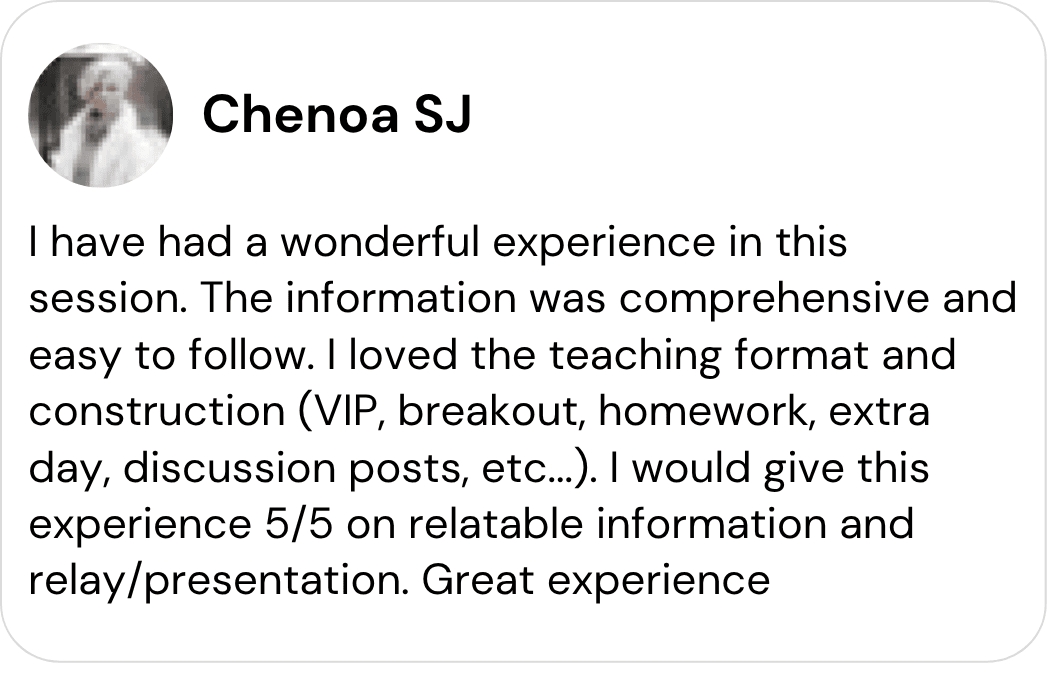Viewport: 1047px width, 673px height.
Task: Click the closing words "Great experience"
Action: 595,579
